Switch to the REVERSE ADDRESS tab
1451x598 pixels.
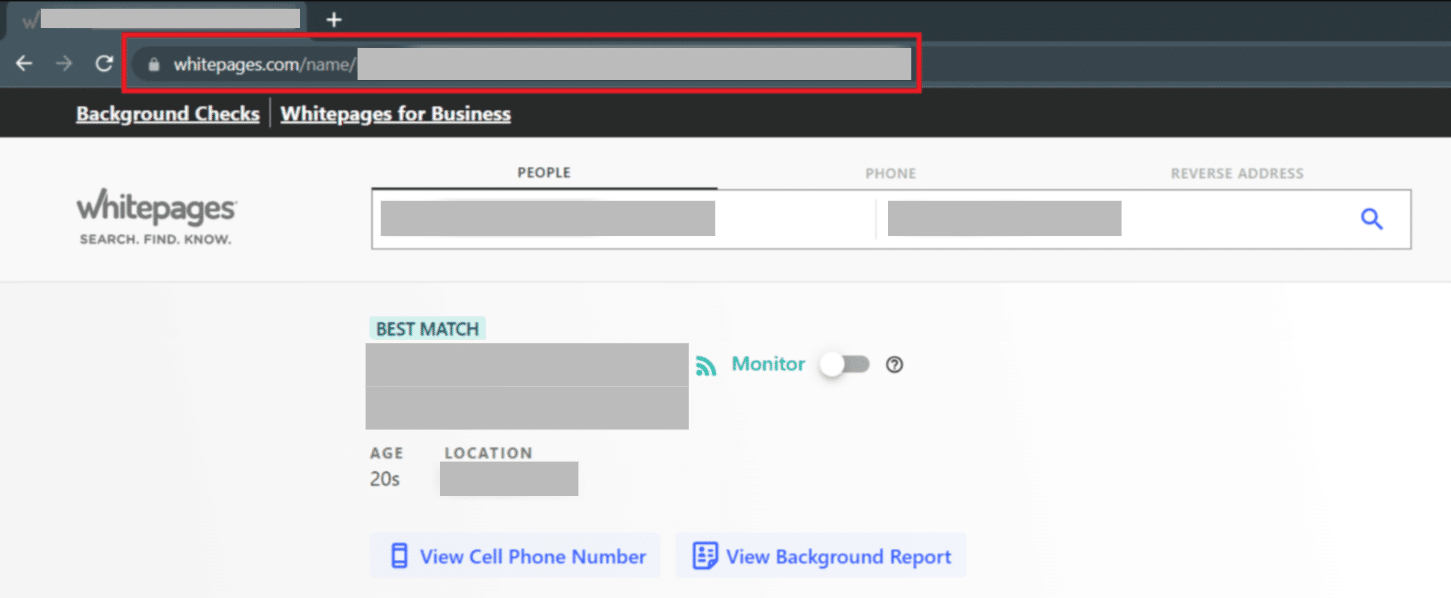(1237, 174)
